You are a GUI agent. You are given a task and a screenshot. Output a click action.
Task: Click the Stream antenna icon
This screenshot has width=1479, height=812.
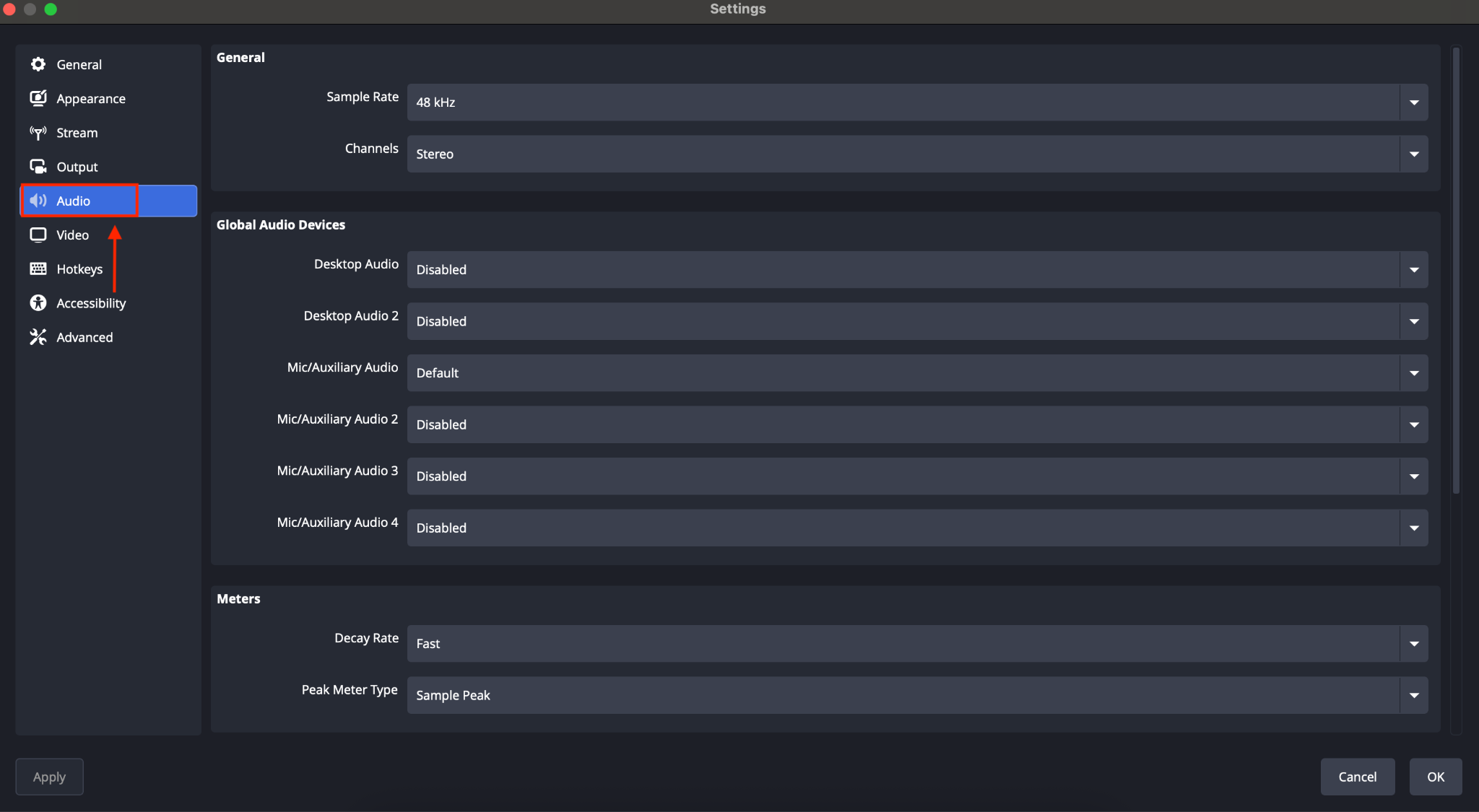(x=38, y=133)
